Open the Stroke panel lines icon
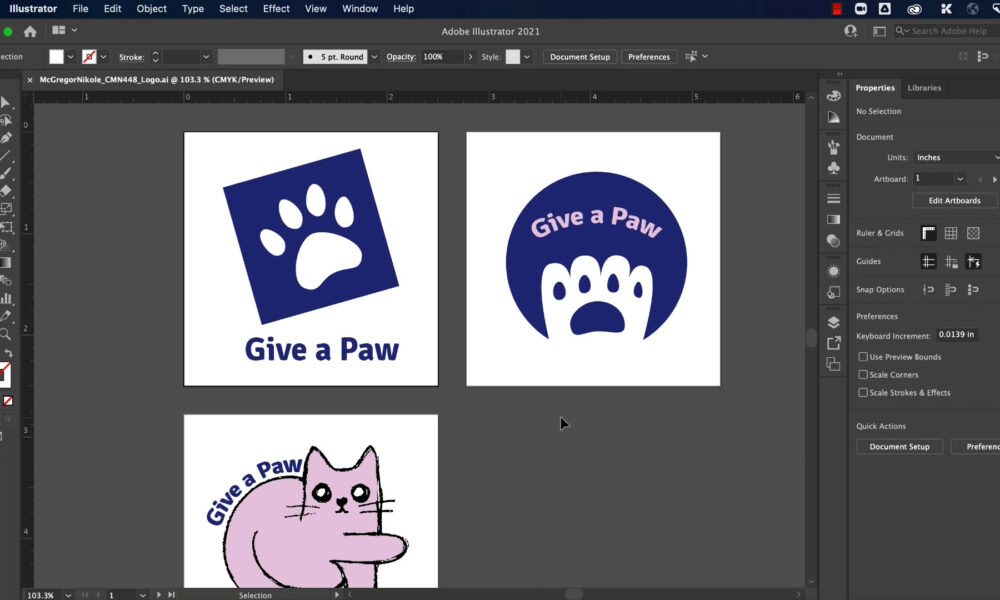The width and height of the screenshot is (1000, 600). [833, 198]
